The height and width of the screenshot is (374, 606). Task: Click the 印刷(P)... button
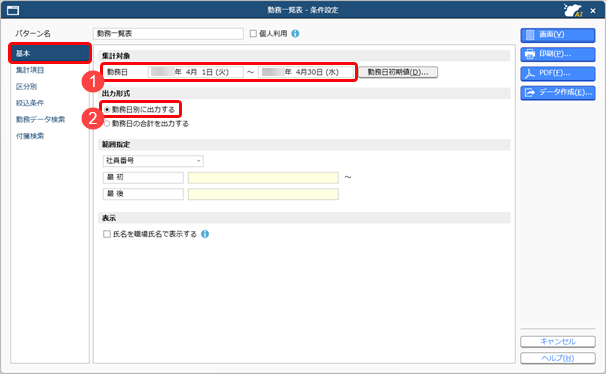pyautogui.click(x=558, y=54)
